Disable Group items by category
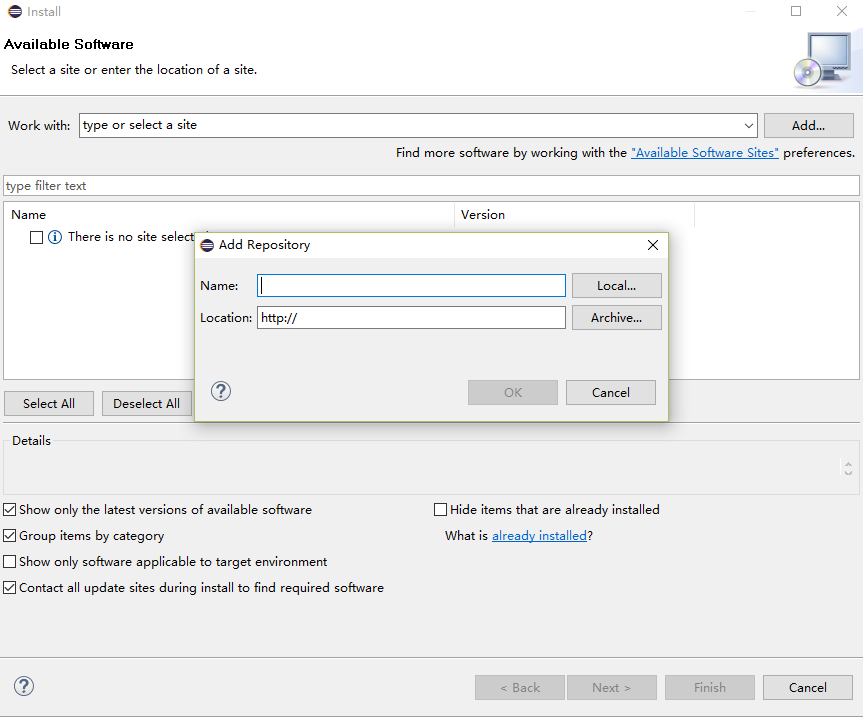Viewport: 863px width, 717px height. coord(9,535)
